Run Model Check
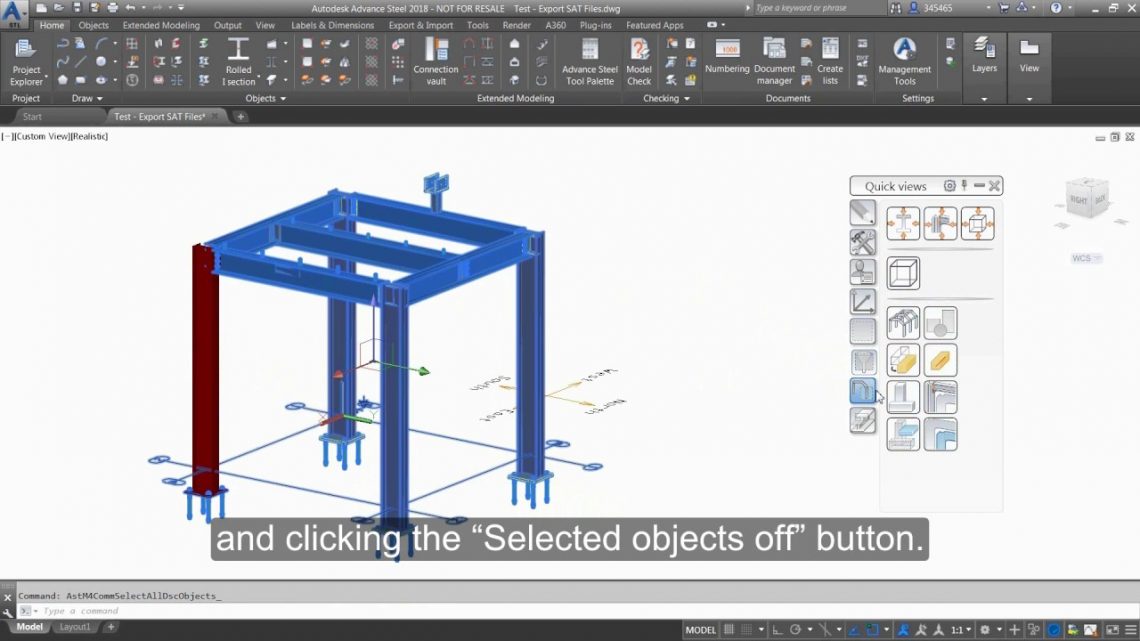 click(639, 63)
